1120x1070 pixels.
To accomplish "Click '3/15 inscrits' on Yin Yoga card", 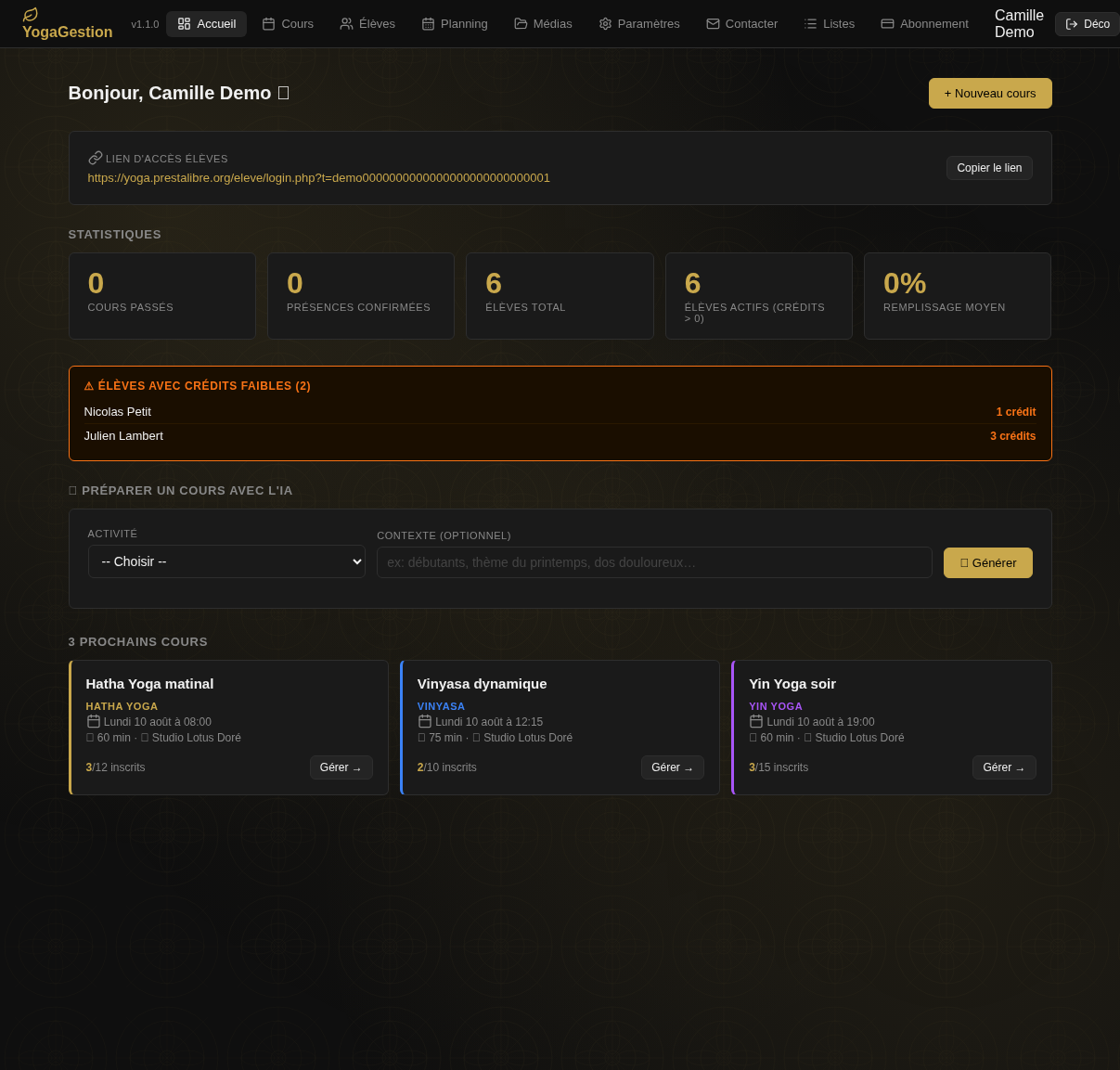I will [x=779, y=767].
